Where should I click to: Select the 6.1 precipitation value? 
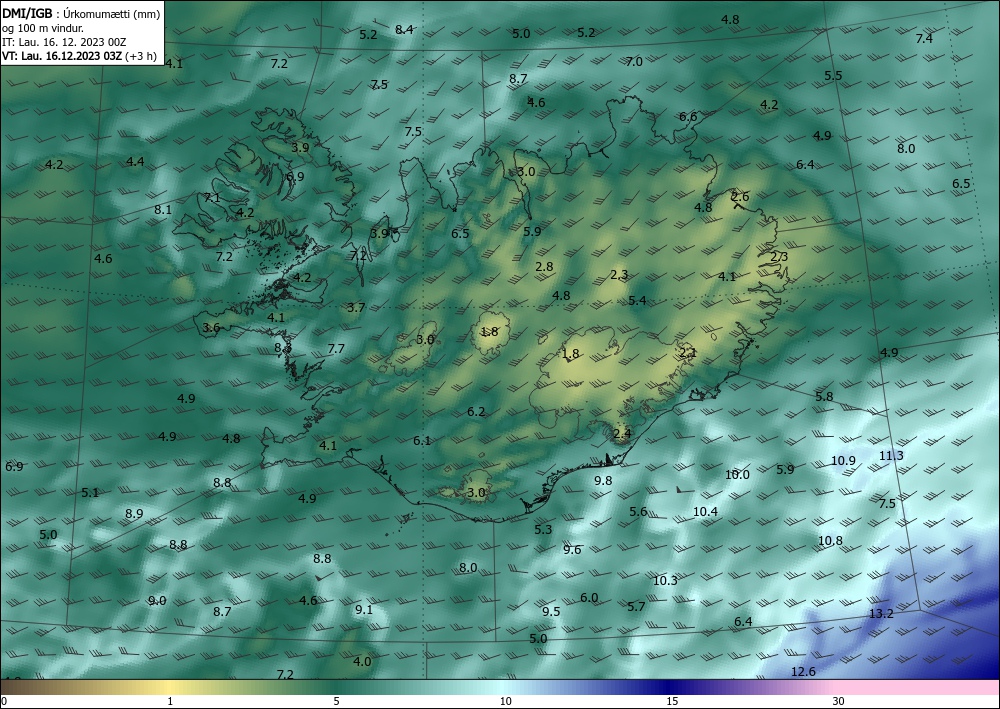pyautogui.click(x=422, y=441)
